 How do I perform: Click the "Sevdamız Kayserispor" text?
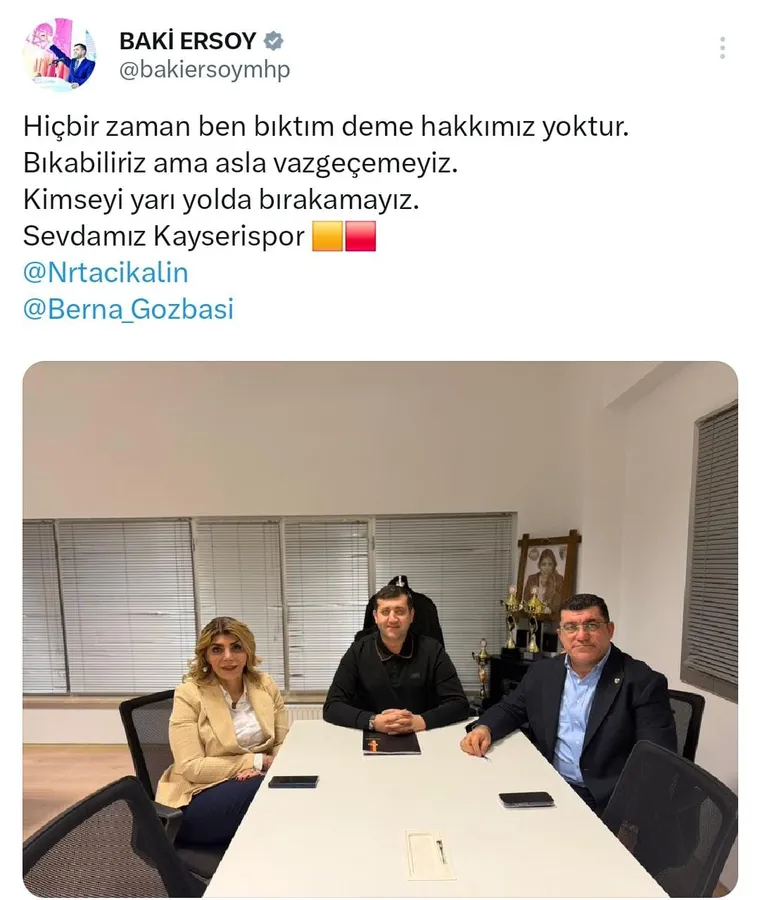click(x=164, y=236)
